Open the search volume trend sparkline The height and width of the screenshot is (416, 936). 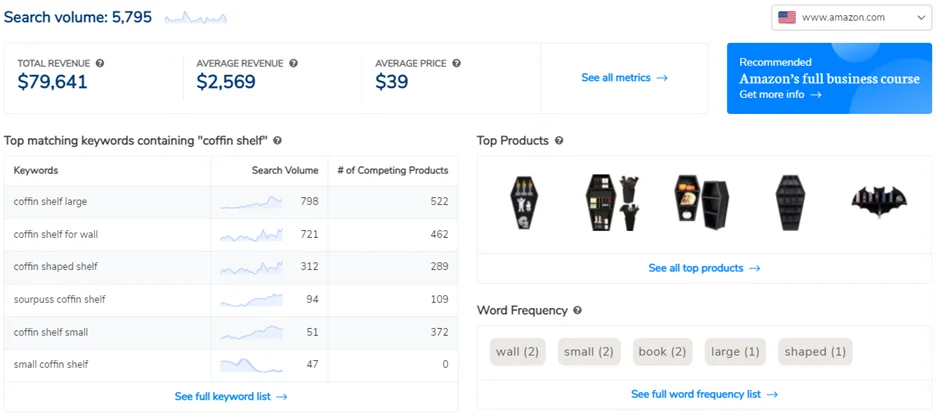(196, 18)
